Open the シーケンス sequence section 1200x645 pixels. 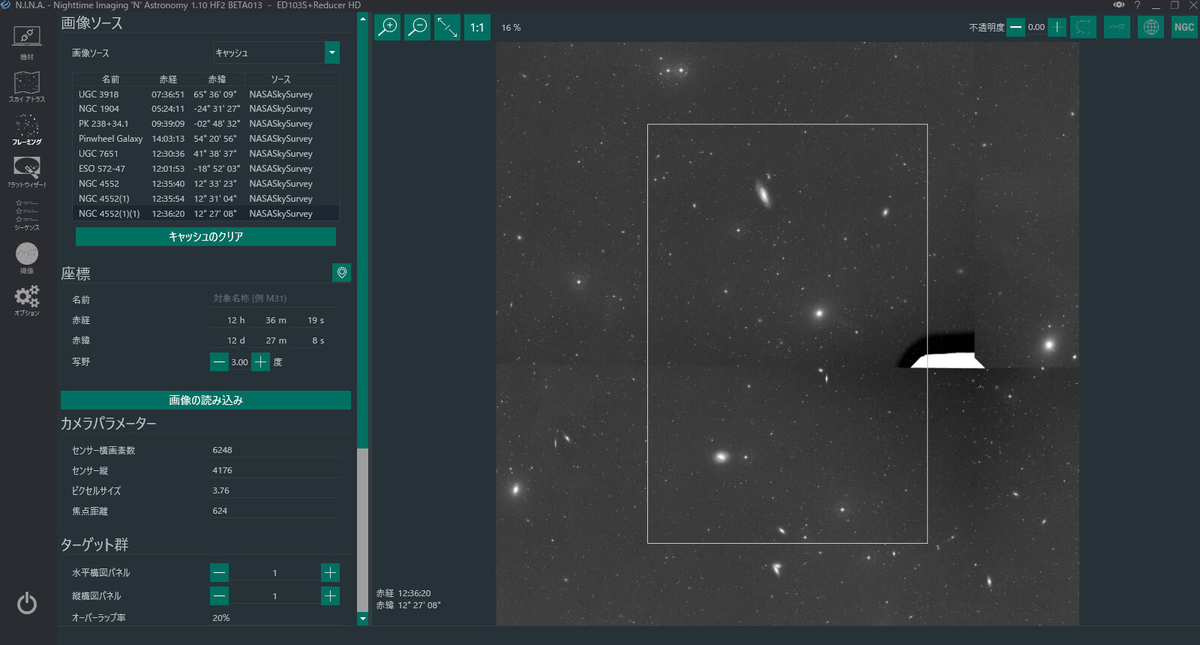click(27, 215)
